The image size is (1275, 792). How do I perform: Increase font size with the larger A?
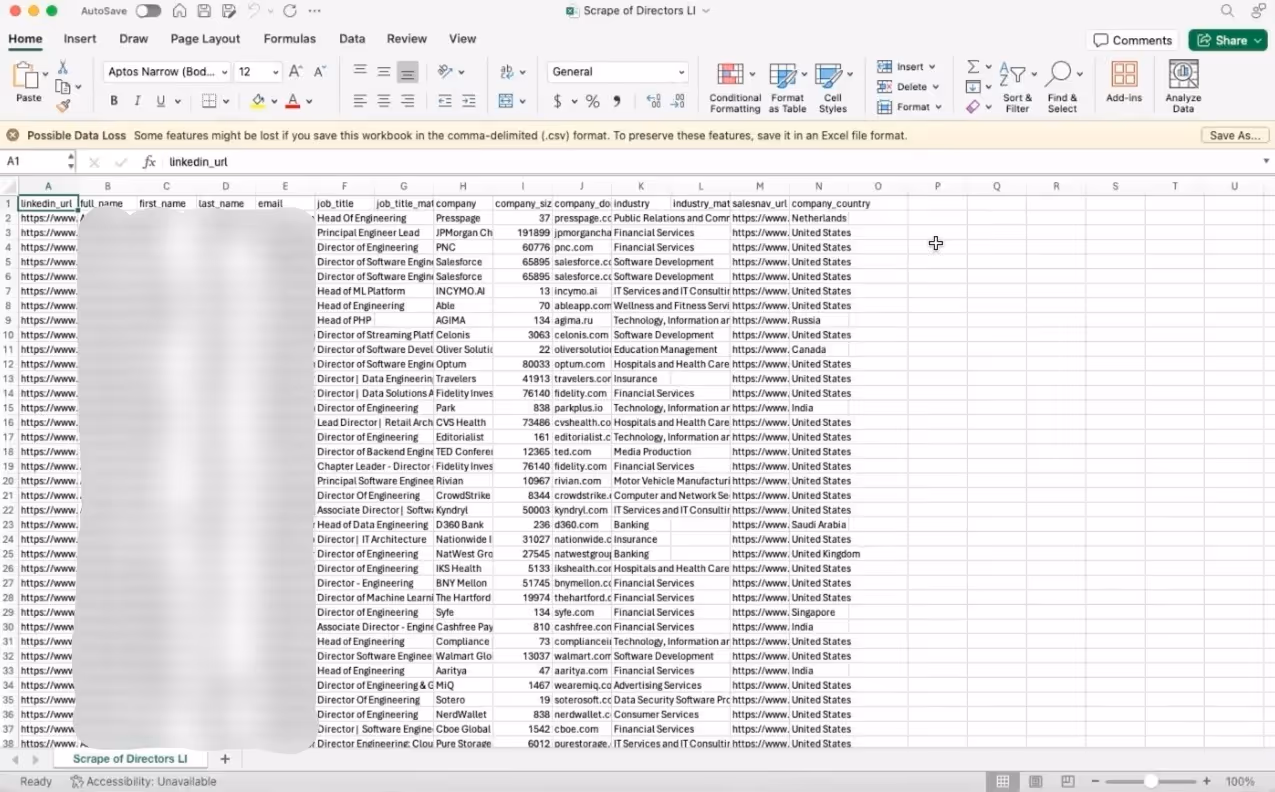coord(296,72)
